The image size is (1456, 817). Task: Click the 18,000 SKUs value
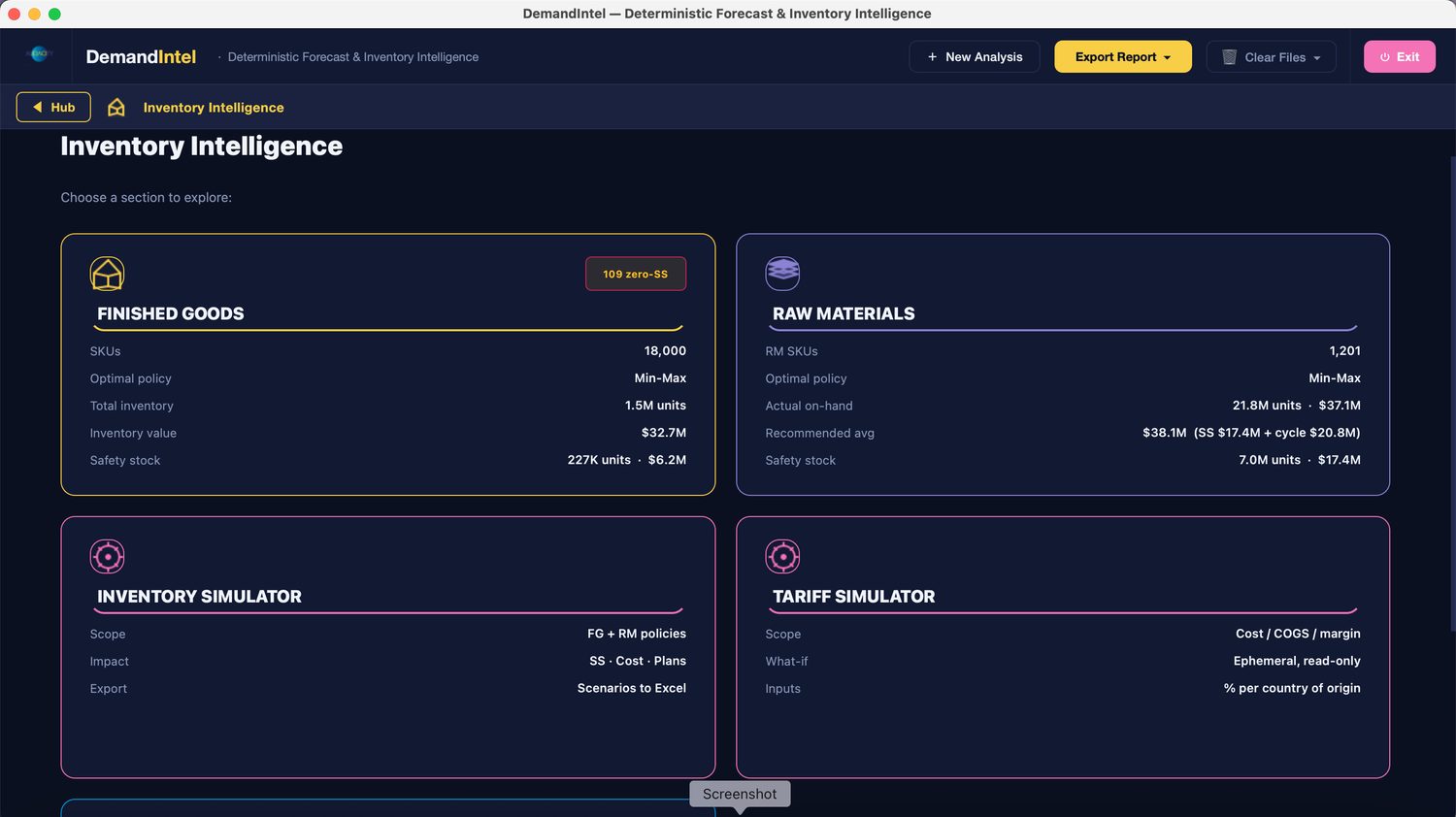[x=665, y=351]
